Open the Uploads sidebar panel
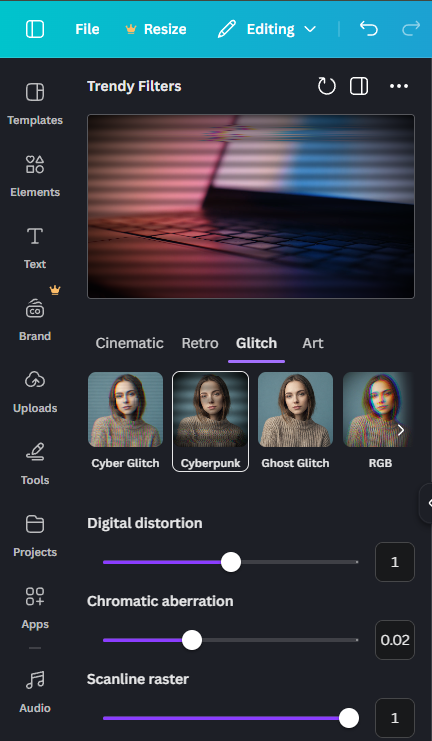The width and height of the screenshot is (432, 741). [x=35, y=392]
